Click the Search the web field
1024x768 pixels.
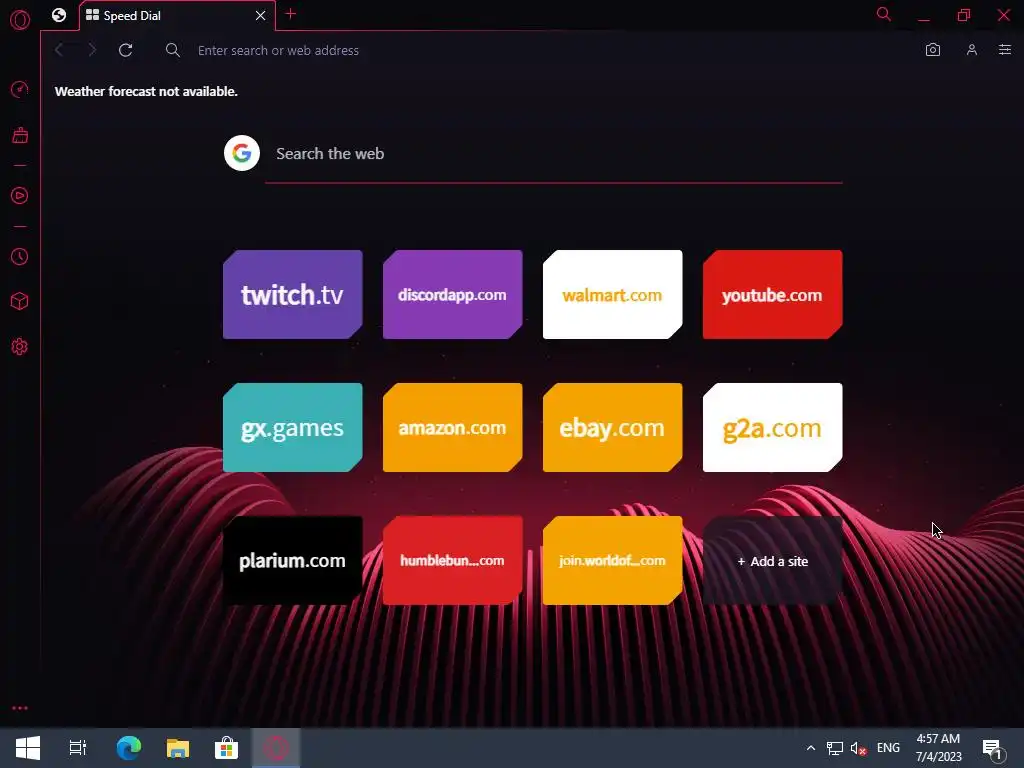point(554,153)
